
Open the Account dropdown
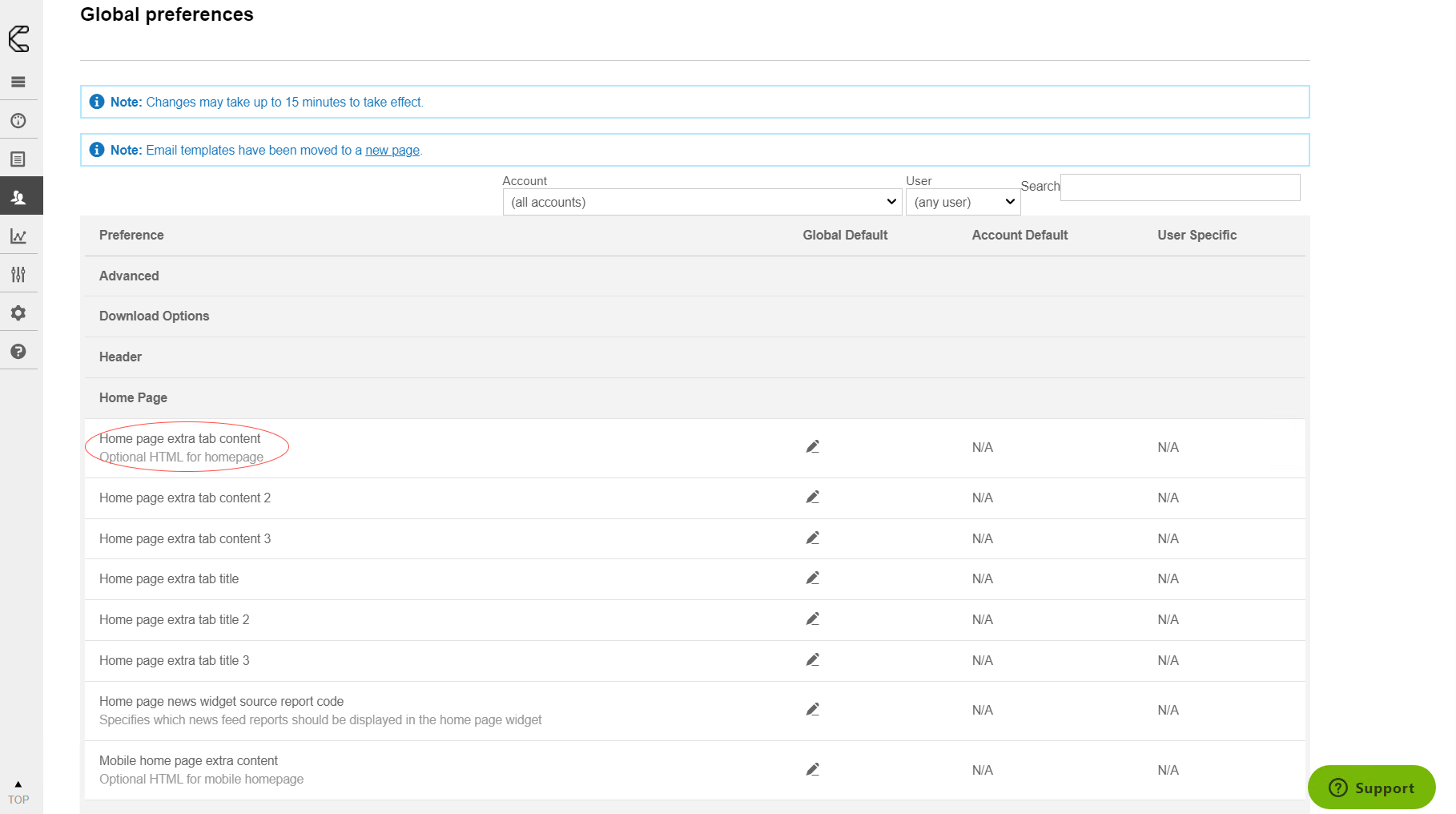point(702,202)
